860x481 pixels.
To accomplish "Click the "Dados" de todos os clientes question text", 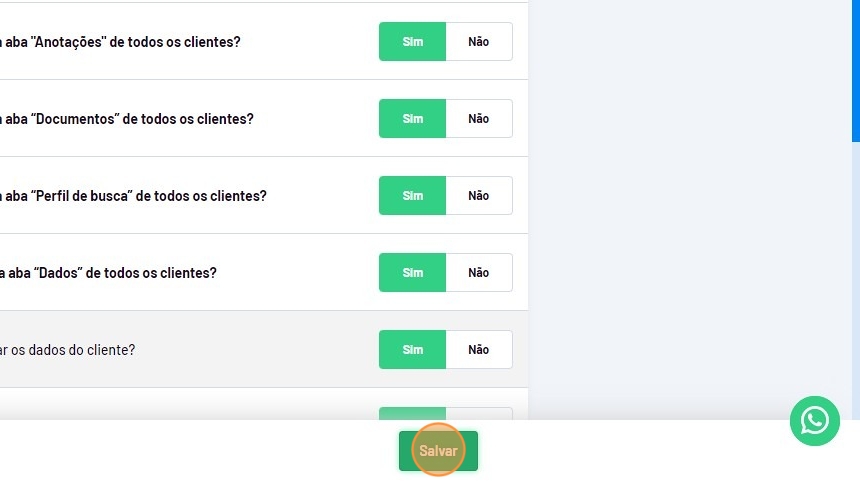I will point(110,273).
